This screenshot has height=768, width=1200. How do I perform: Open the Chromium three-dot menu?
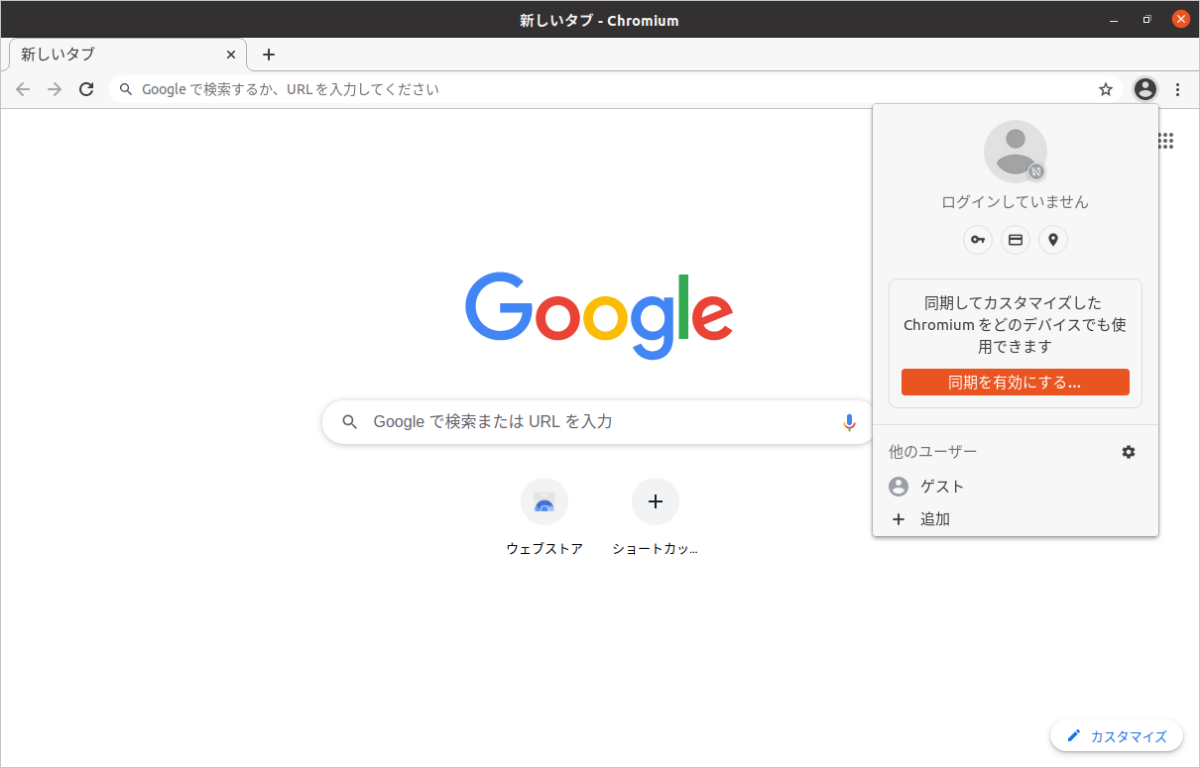pyautogui.click(x=1178, y=89)
